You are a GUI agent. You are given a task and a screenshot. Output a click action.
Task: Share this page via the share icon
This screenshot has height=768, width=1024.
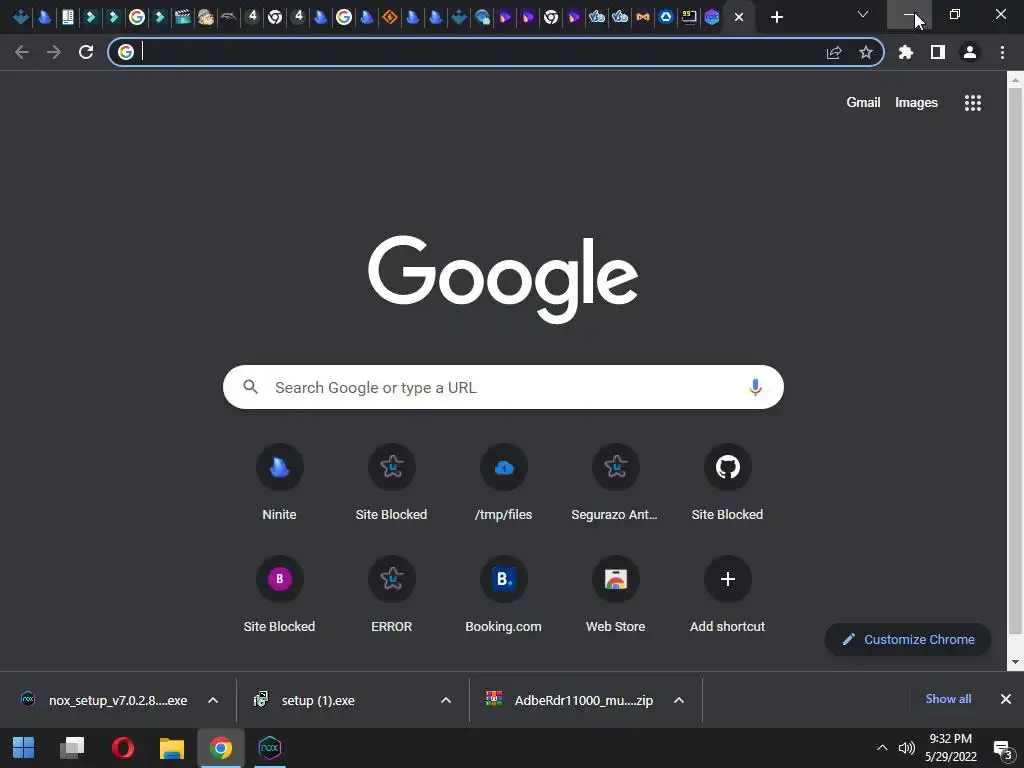[834, 52]
